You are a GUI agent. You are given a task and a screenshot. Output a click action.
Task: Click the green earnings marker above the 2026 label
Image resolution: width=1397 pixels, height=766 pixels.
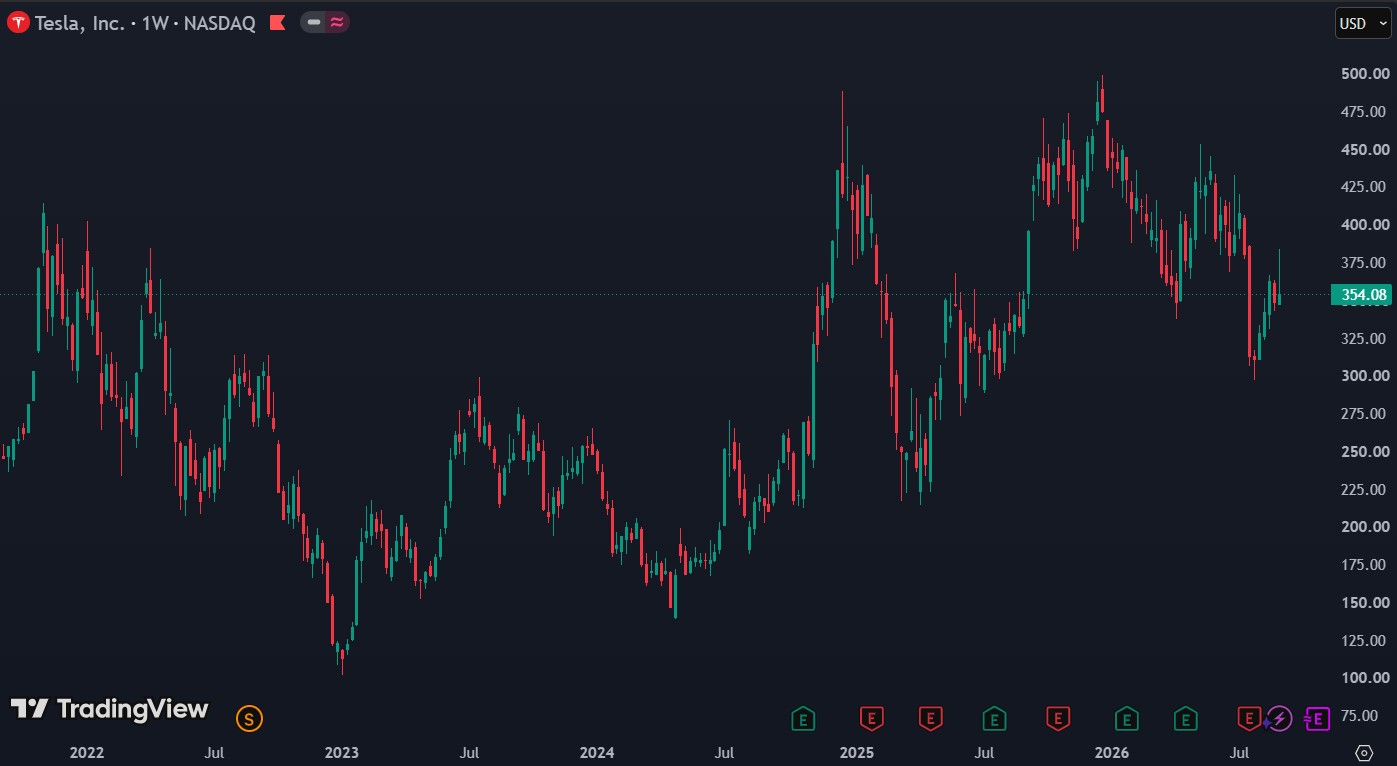(x=1127, y=718)
